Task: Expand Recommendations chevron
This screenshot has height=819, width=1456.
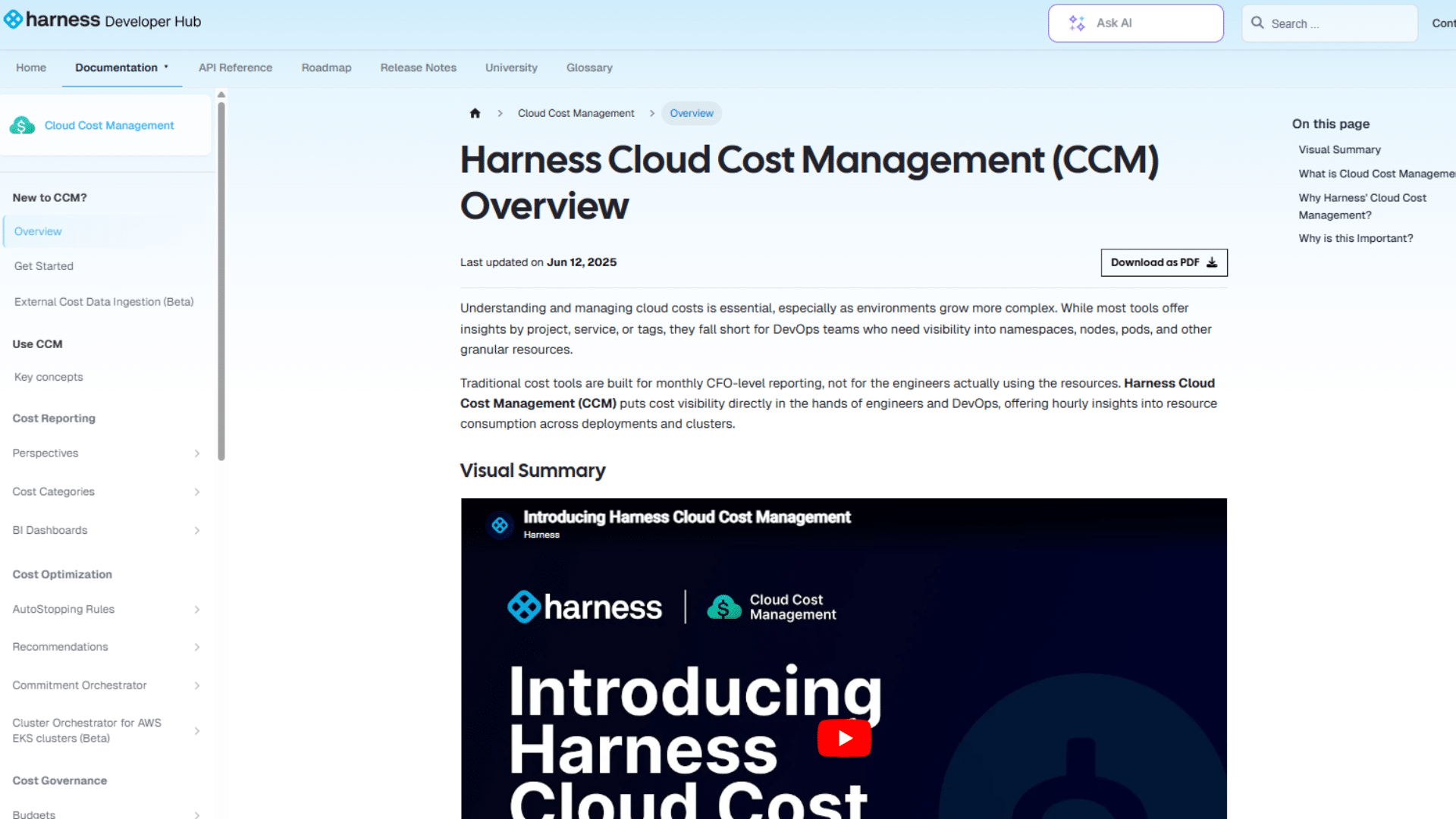Action: click(x=197, y=648)
